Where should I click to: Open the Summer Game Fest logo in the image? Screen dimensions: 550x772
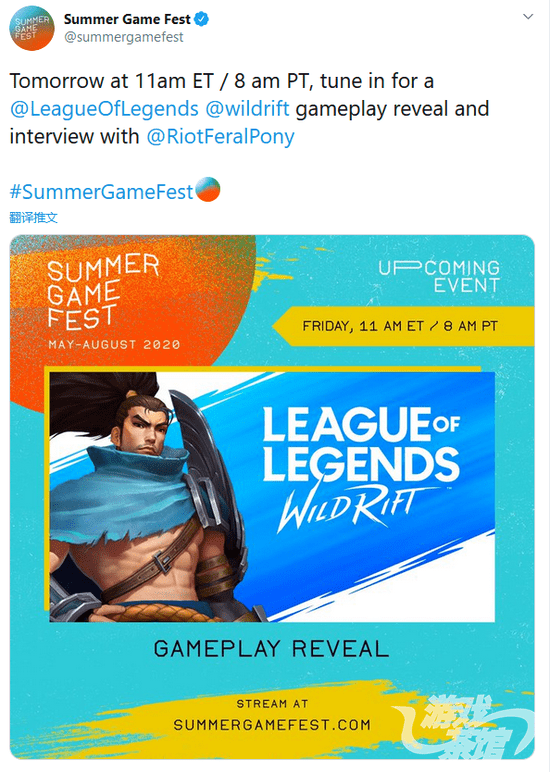click(x=103, y=292)
